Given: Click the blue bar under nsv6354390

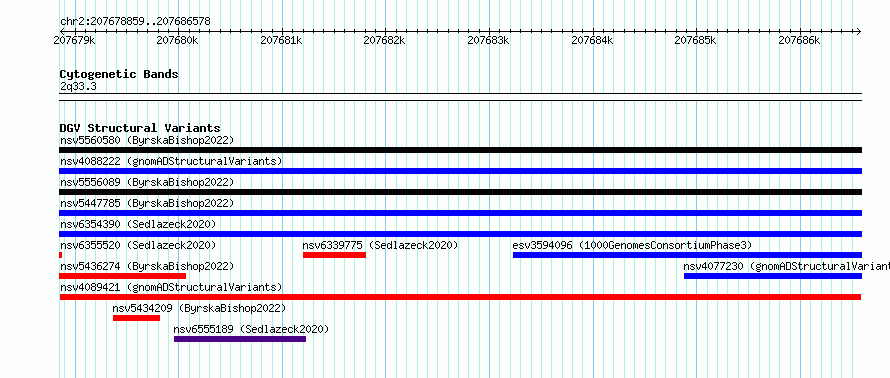Looking at the screenshot, I should coord(460,234).
